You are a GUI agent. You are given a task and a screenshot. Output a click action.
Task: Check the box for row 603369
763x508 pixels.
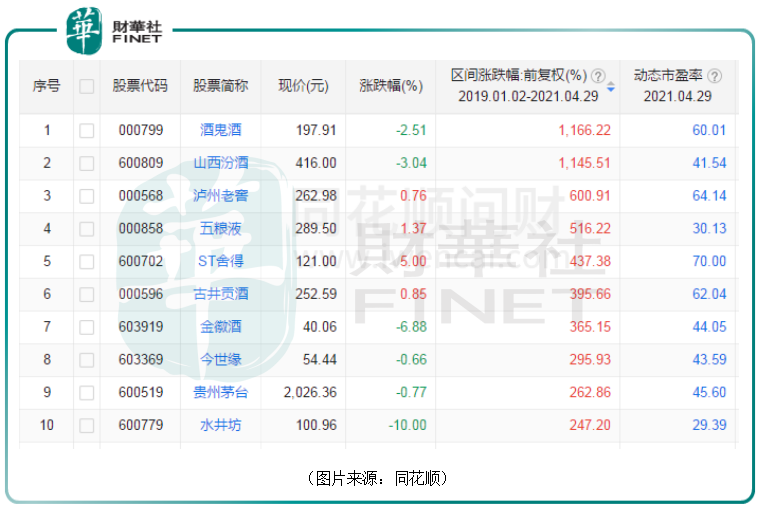pyautogui.click(x=87, y=360)
